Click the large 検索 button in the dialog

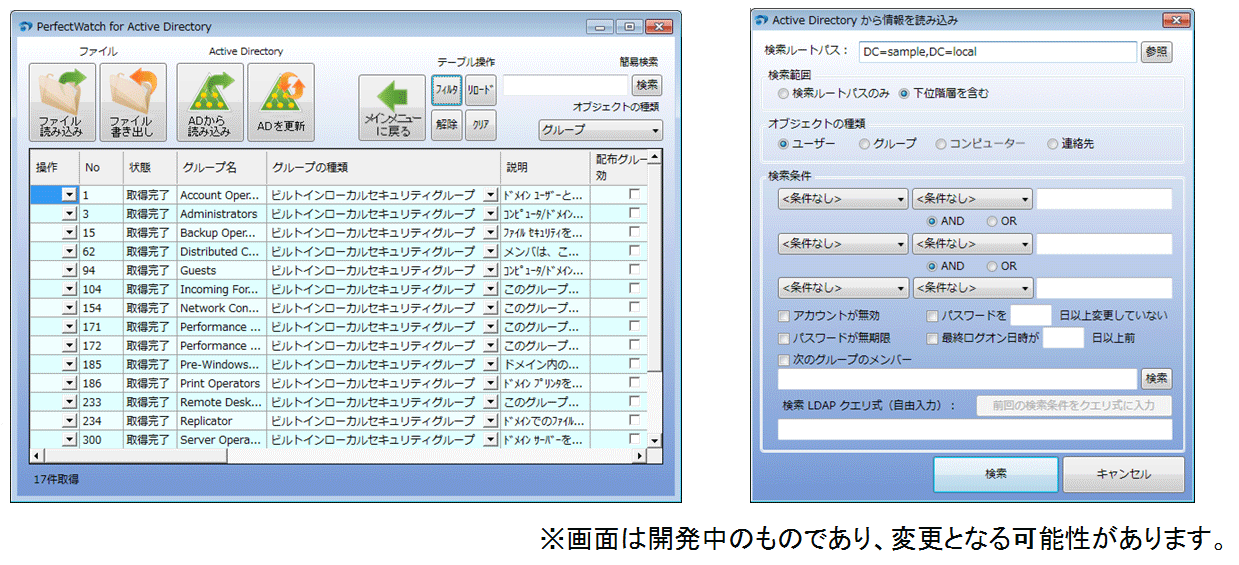(996, 474)
